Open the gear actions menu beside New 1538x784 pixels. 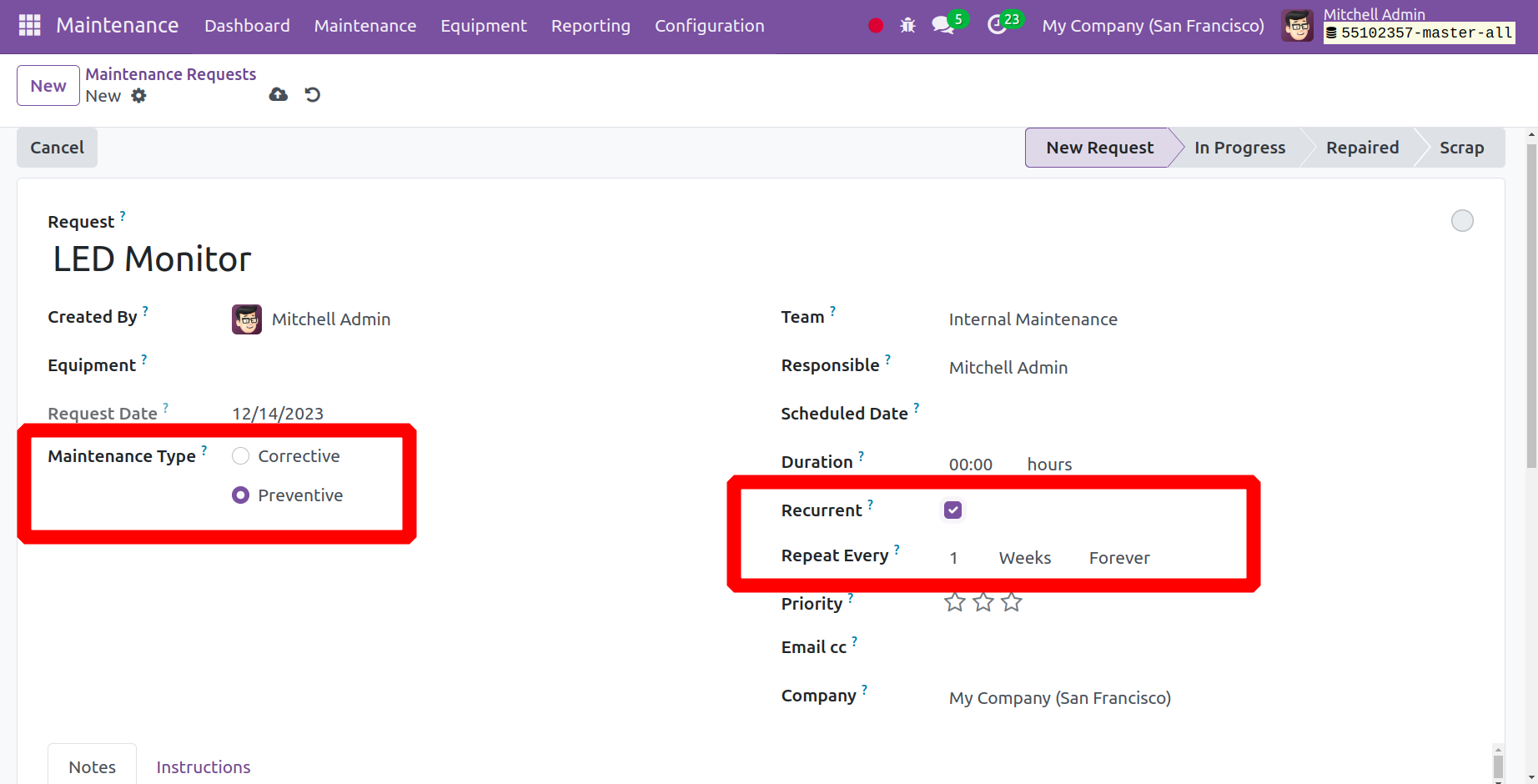pyautogui.click(x=138, y=96)
